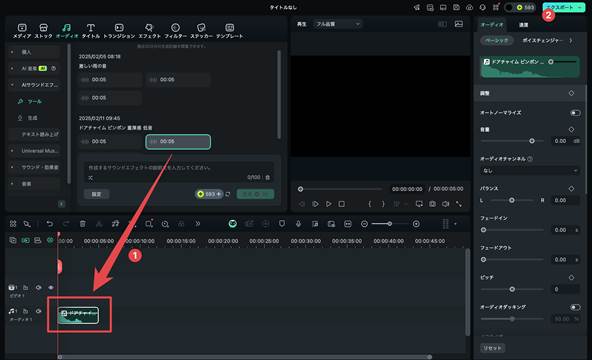Click the green generate button

255,194
